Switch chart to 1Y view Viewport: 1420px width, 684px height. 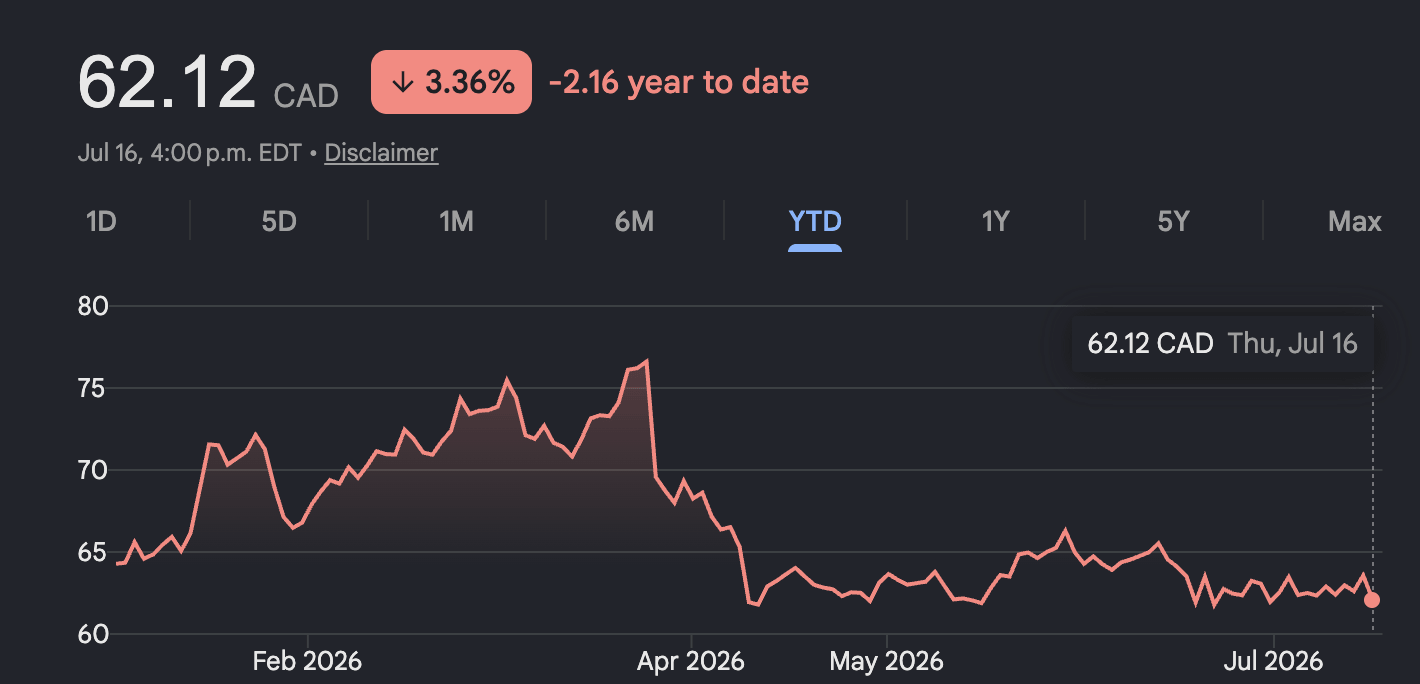[995, 221]
